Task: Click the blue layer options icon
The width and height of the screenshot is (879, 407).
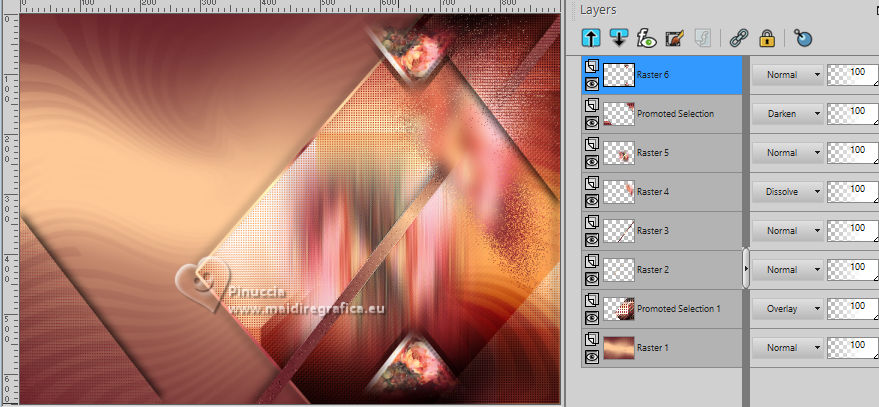Action: 803,38
